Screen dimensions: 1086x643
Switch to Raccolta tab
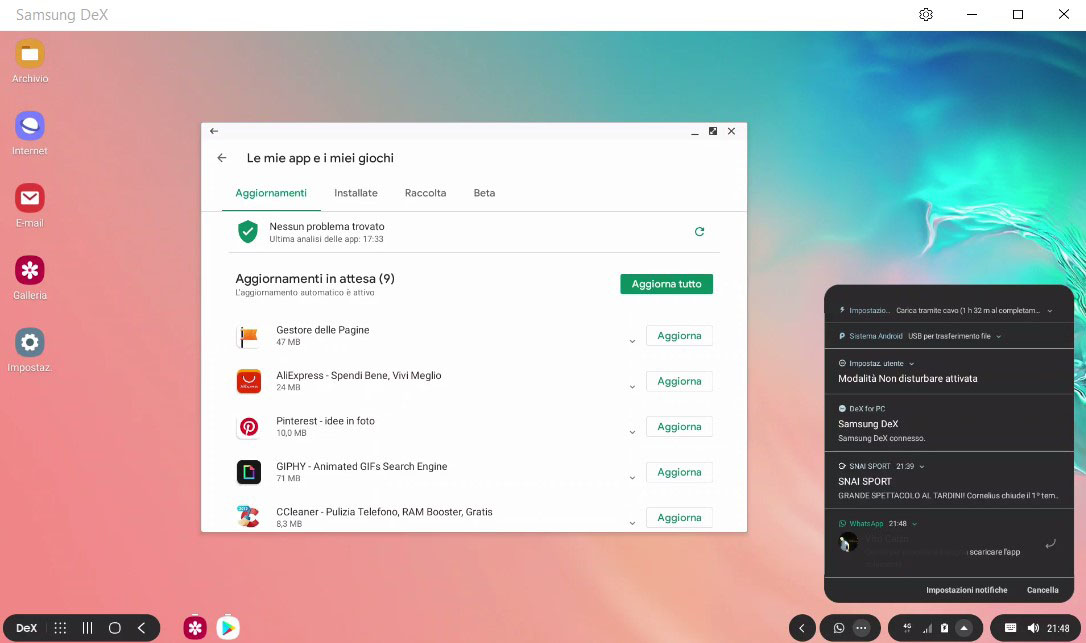pos(425,193)
